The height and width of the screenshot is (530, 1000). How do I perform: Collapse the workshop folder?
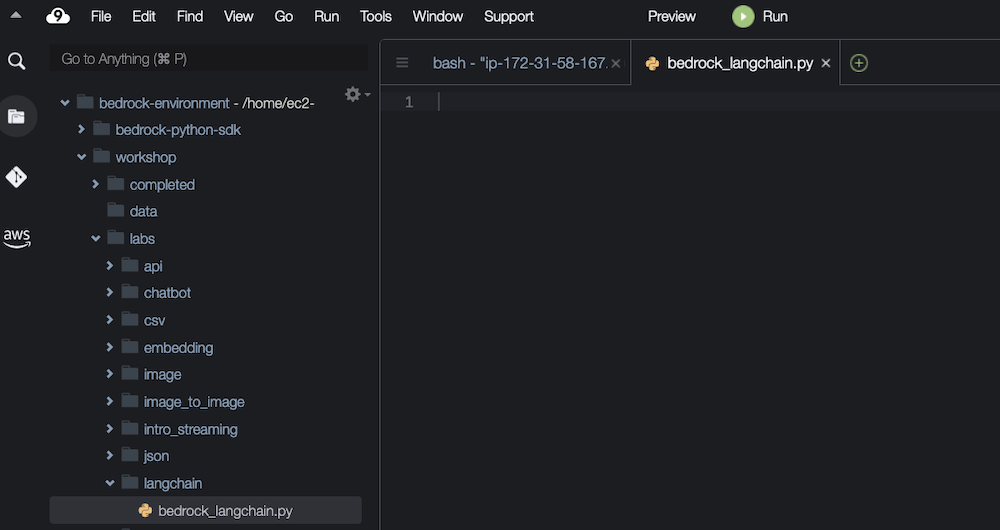(82, 157)
